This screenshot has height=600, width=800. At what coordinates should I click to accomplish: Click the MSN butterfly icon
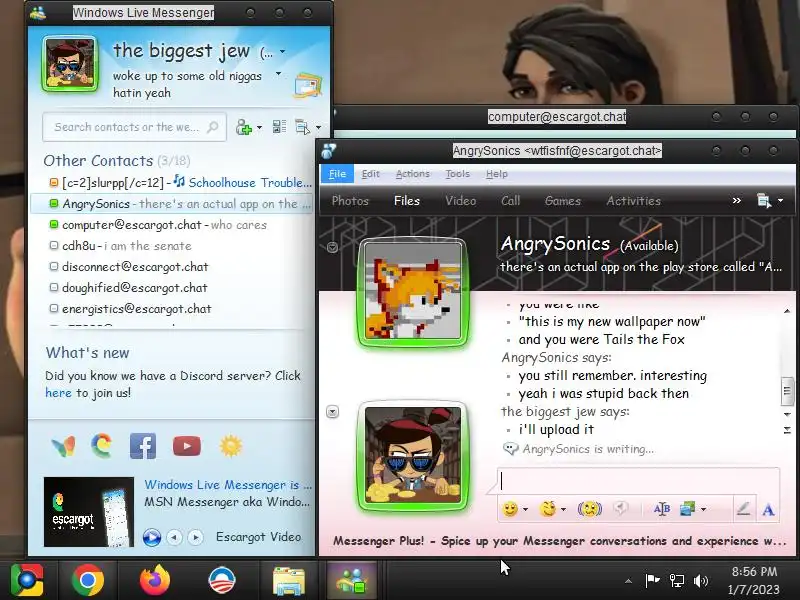(x=63, y=446)
